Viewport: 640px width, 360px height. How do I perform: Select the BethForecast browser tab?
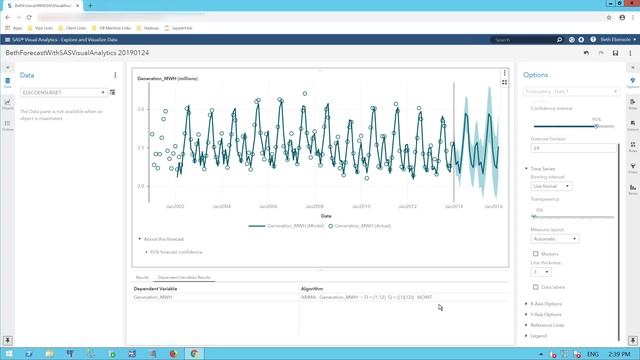click(42, 6)
